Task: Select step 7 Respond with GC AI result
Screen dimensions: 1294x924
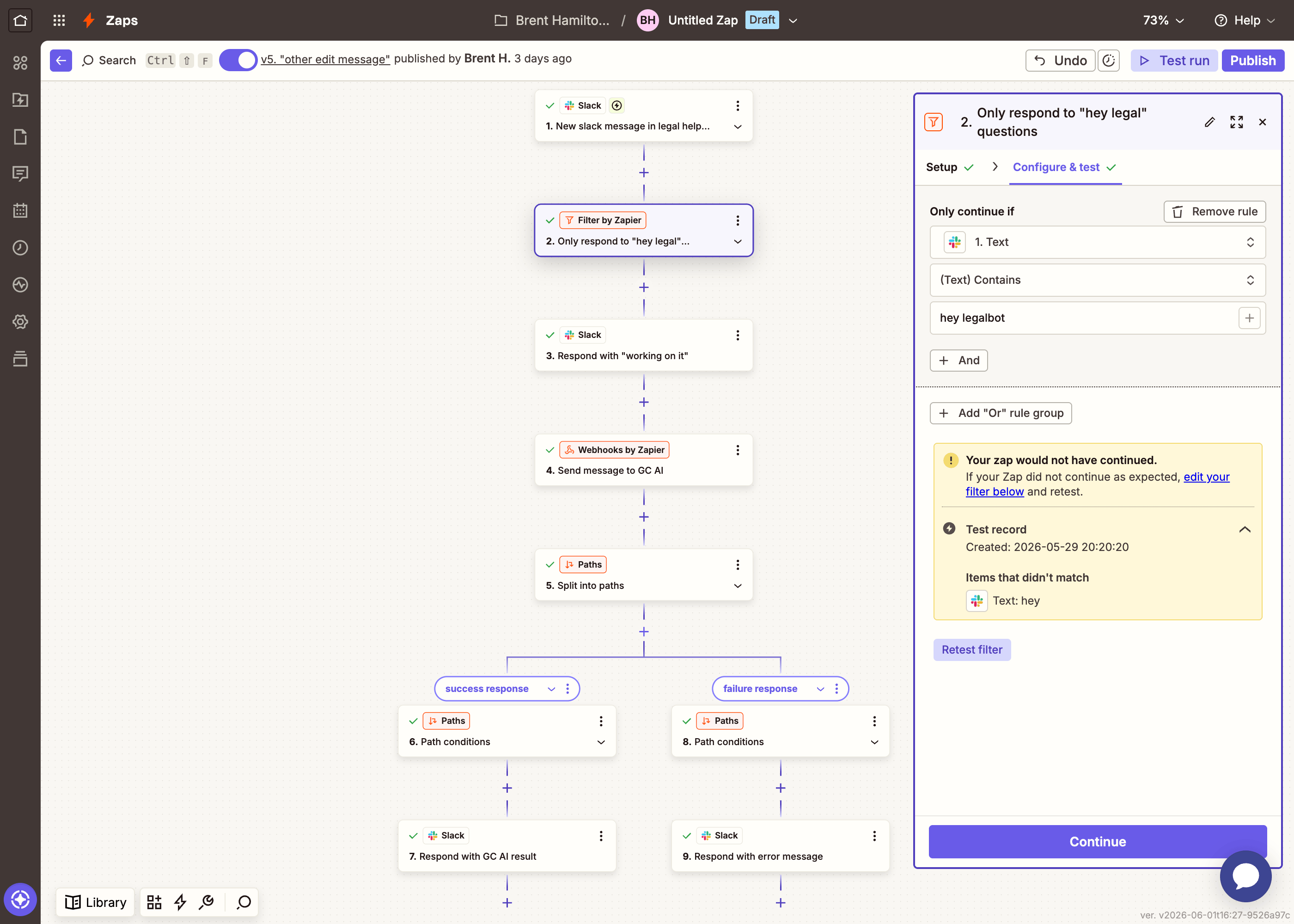Action: point(507,846)
